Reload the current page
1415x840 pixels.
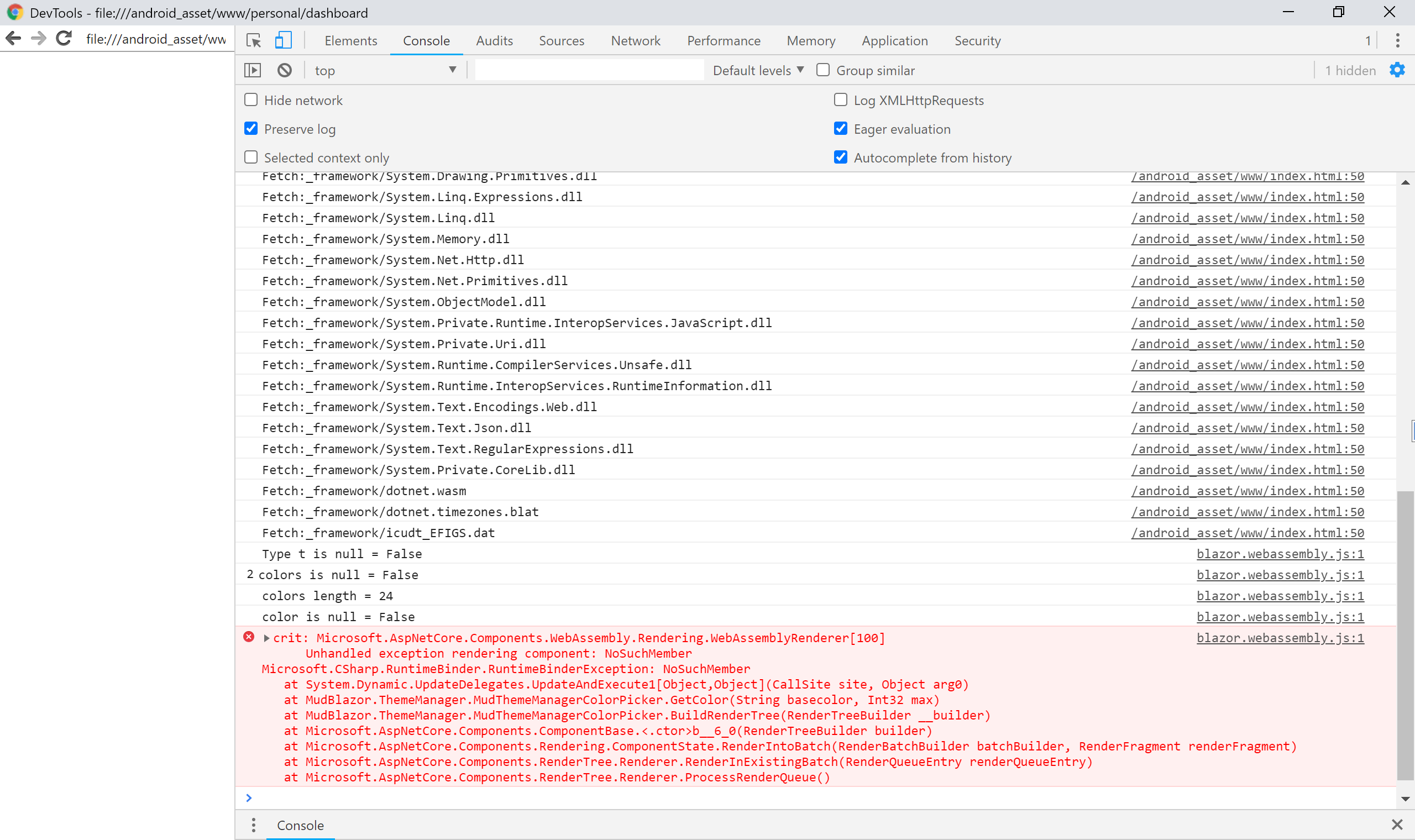64,39
